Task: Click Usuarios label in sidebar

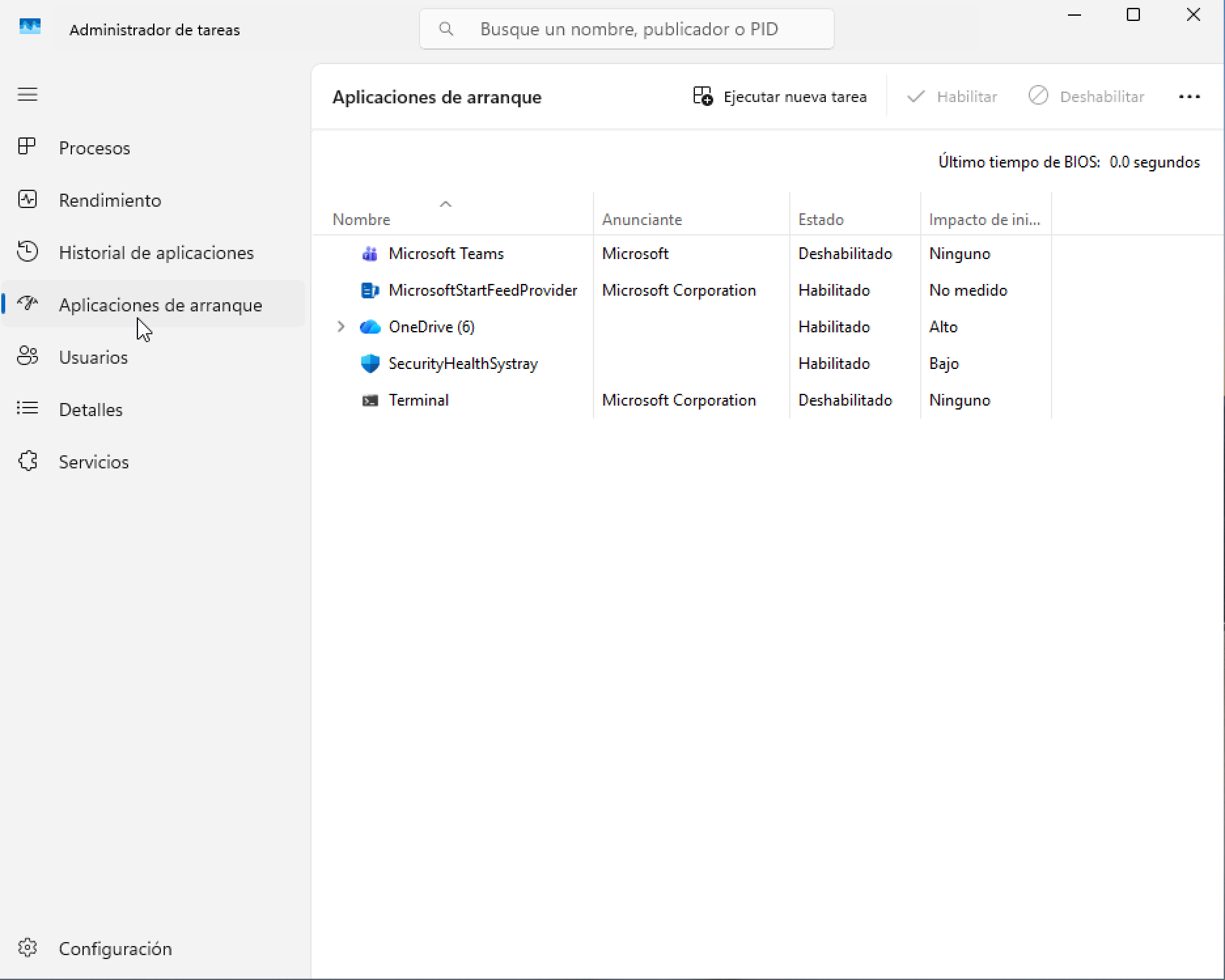Action: coord(94,357)
